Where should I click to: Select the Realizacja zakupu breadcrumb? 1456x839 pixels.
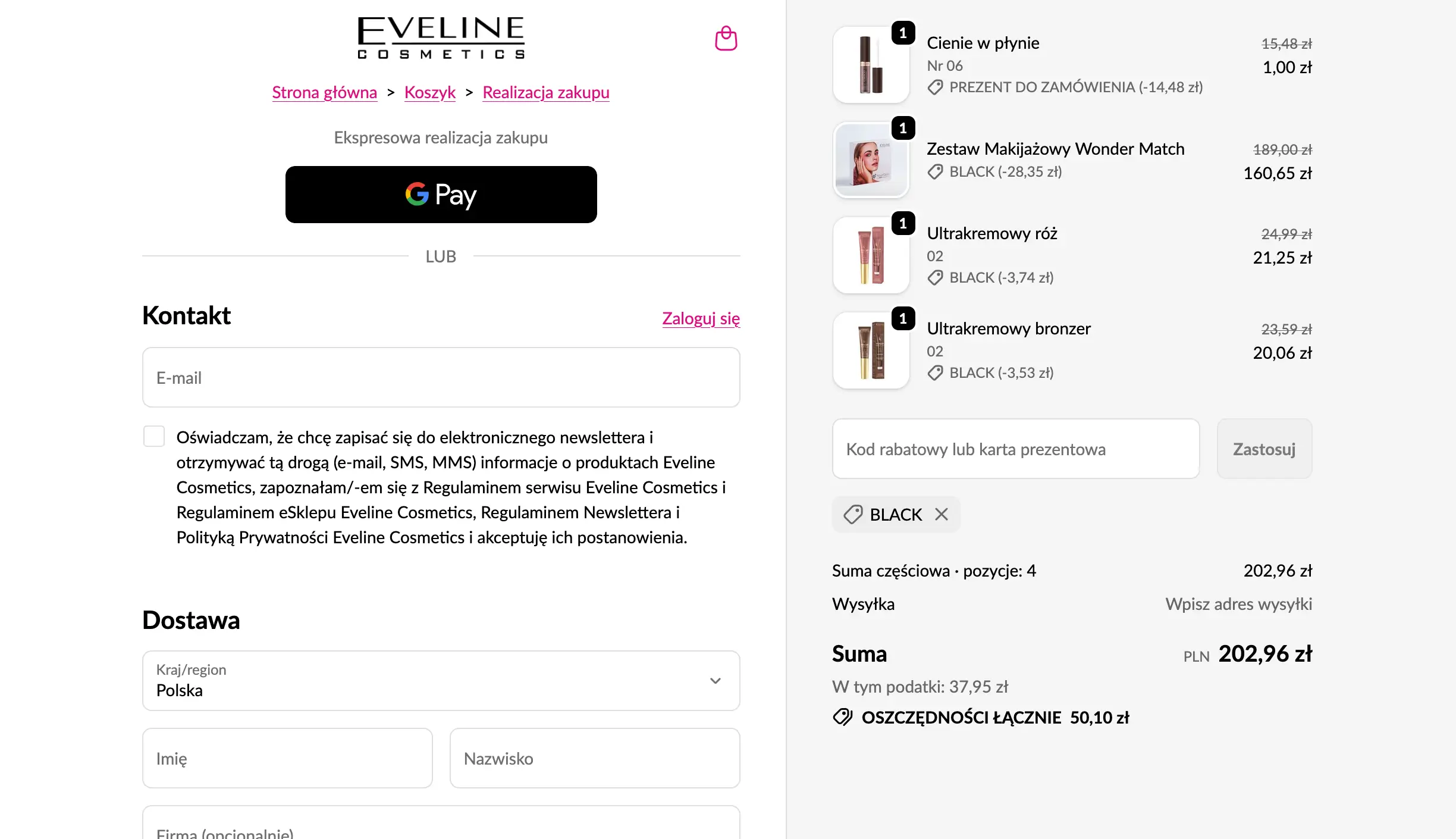click(546, 92)
